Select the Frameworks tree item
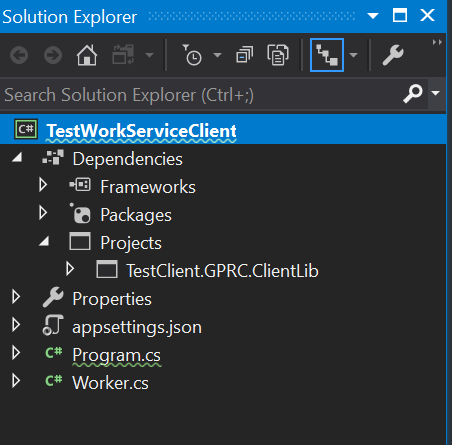This screenshot has height=445, width=452. pos(148,187)
